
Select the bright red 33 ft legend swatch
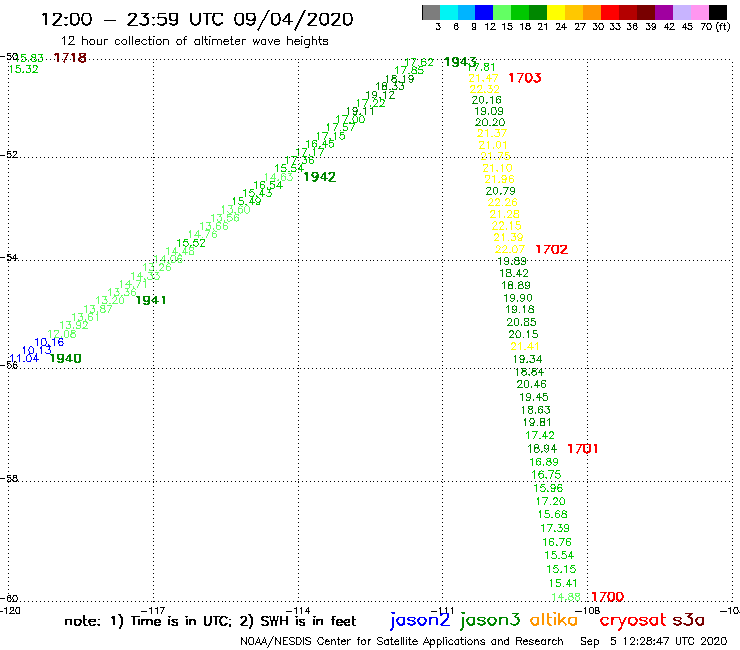pyautogui.click(x=609, y=12)
